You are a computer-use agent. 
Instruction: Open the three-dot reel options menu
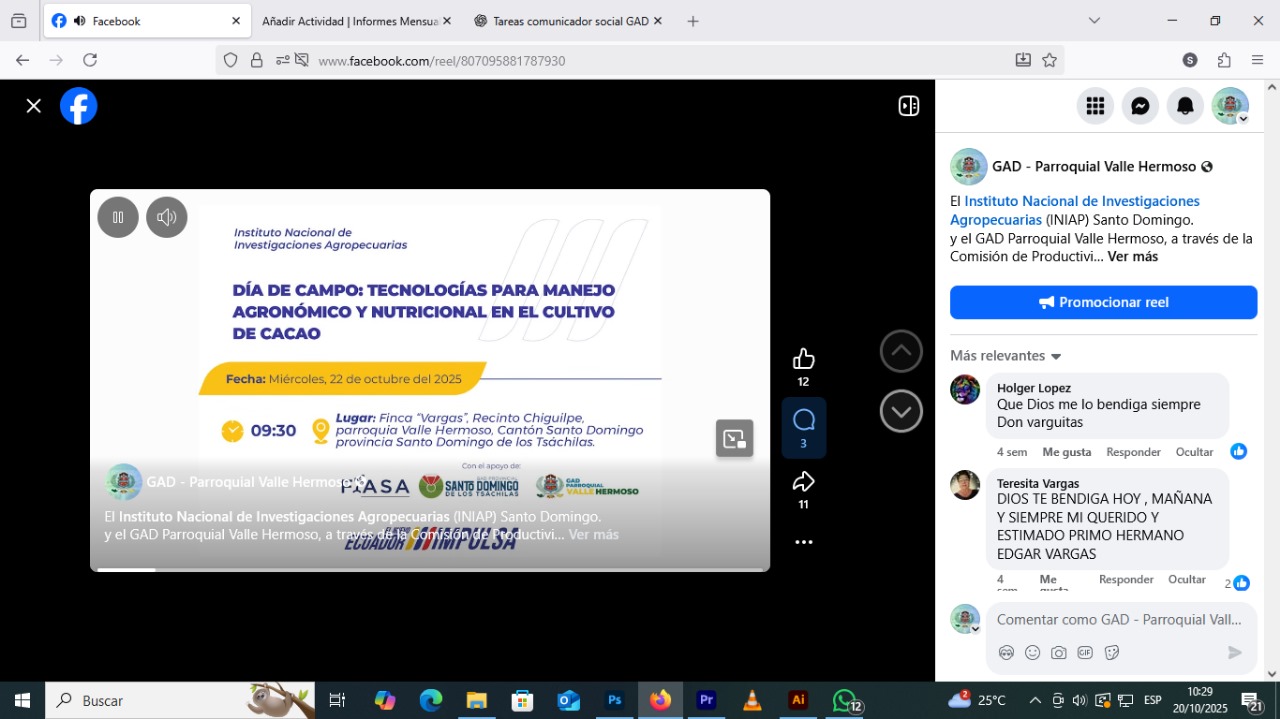(x=803, y=542)
